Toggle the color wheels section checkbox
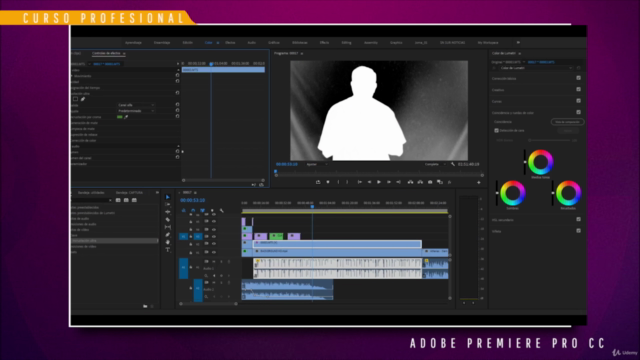 [578, 112]
